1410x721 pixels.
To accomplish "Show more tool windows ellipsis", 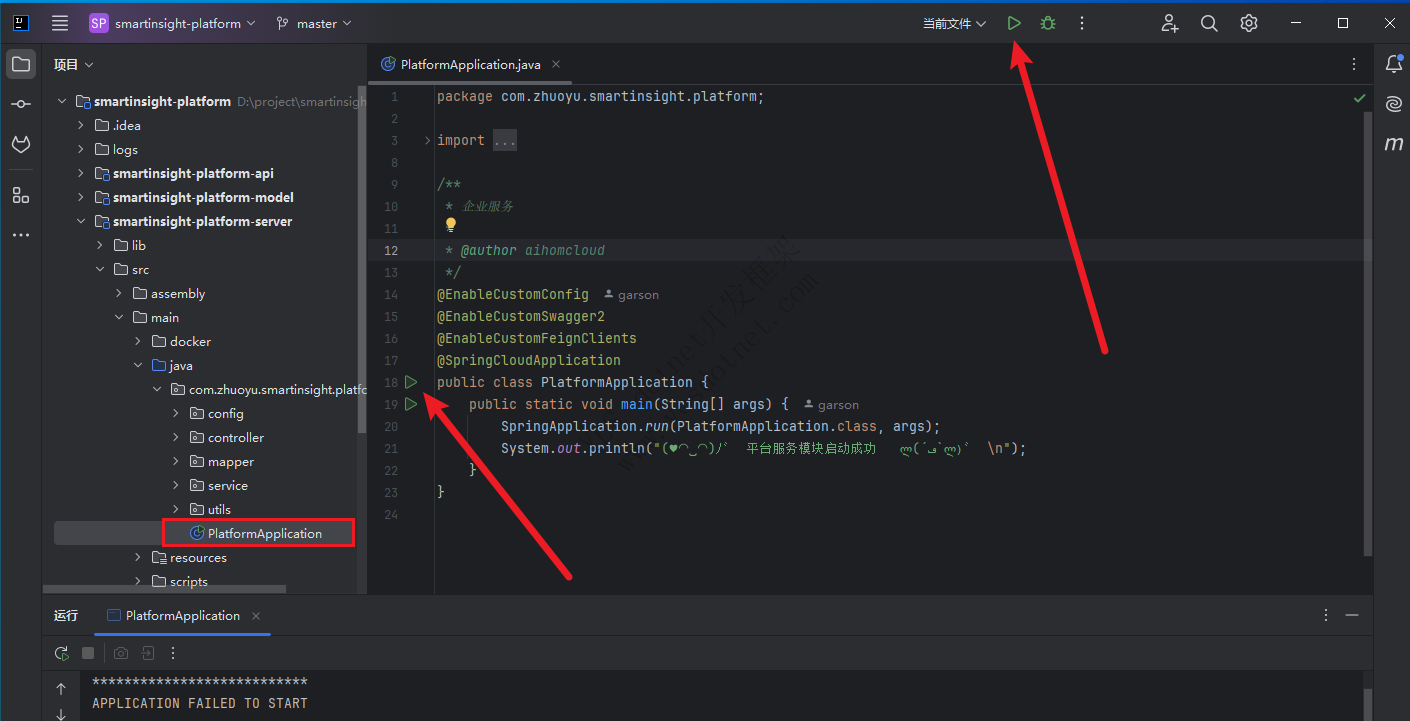I will tap(21, 235).
